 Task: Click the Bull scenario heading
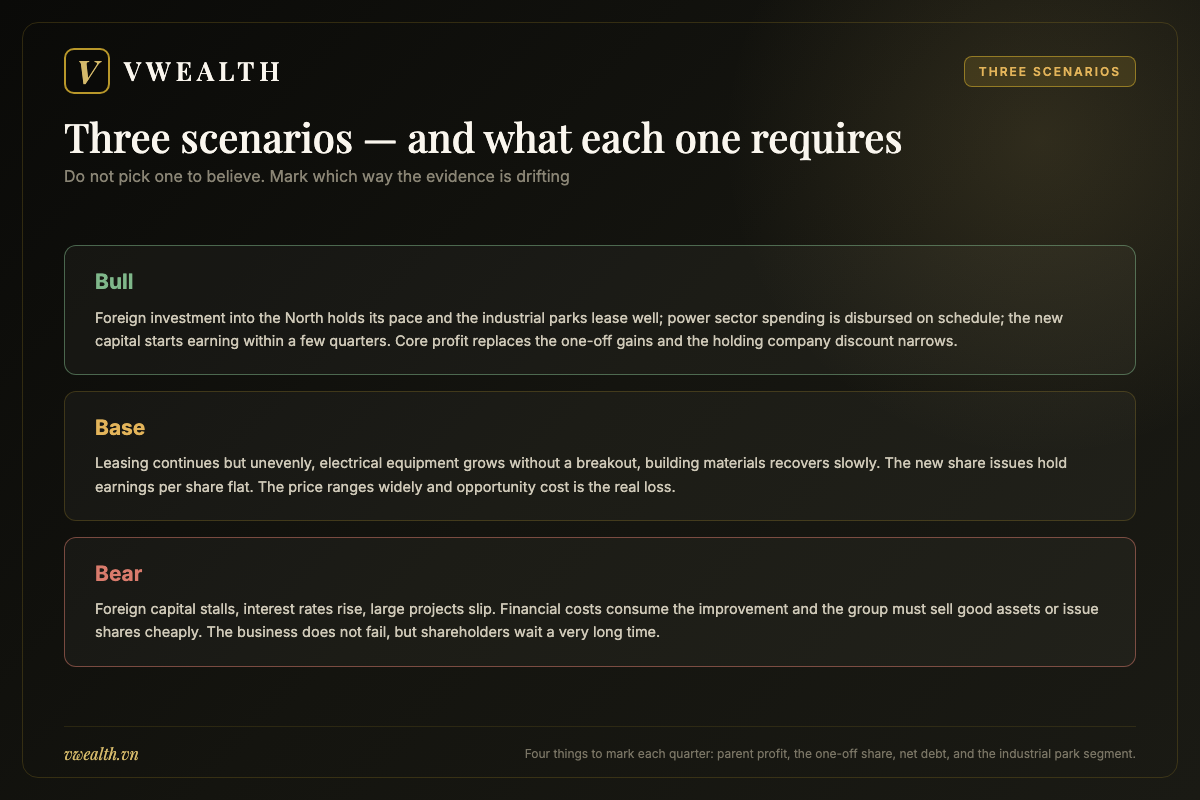tap(114, 281)
